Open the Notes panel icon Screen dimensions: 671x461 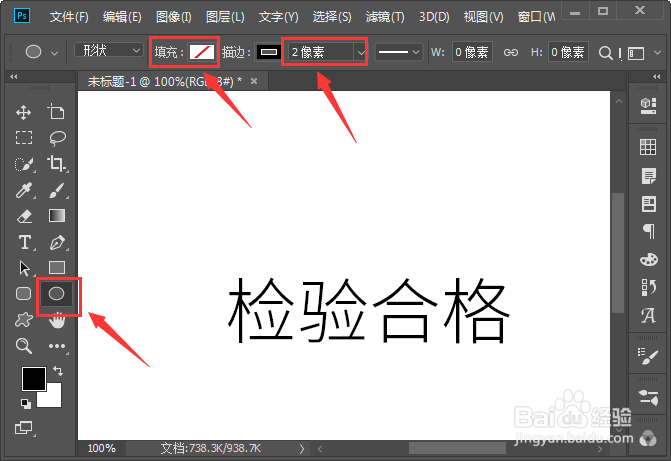click(x=649, y=176)
